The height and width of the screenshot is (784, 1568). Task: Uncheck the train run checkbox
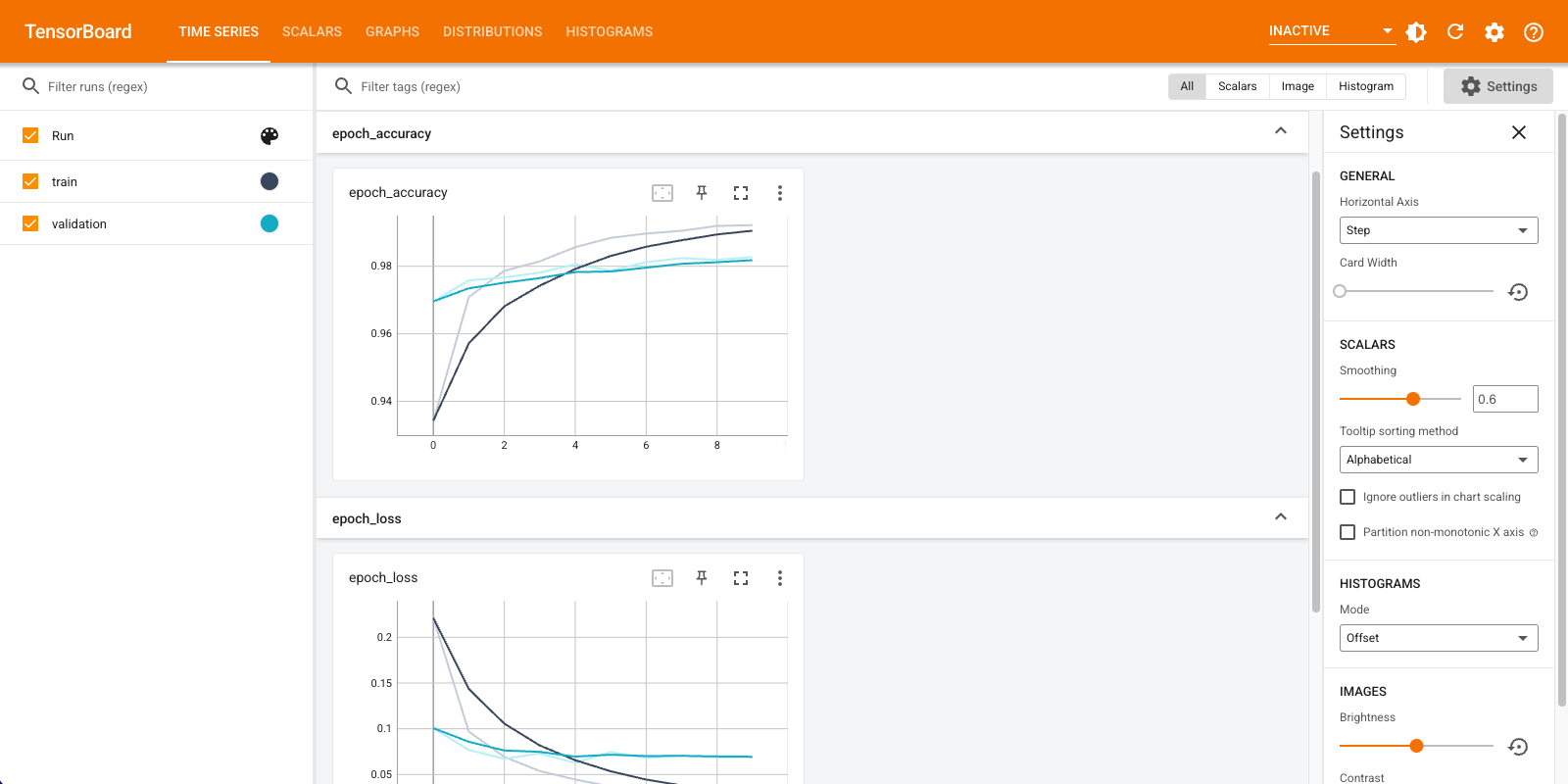tap(30, 181)
